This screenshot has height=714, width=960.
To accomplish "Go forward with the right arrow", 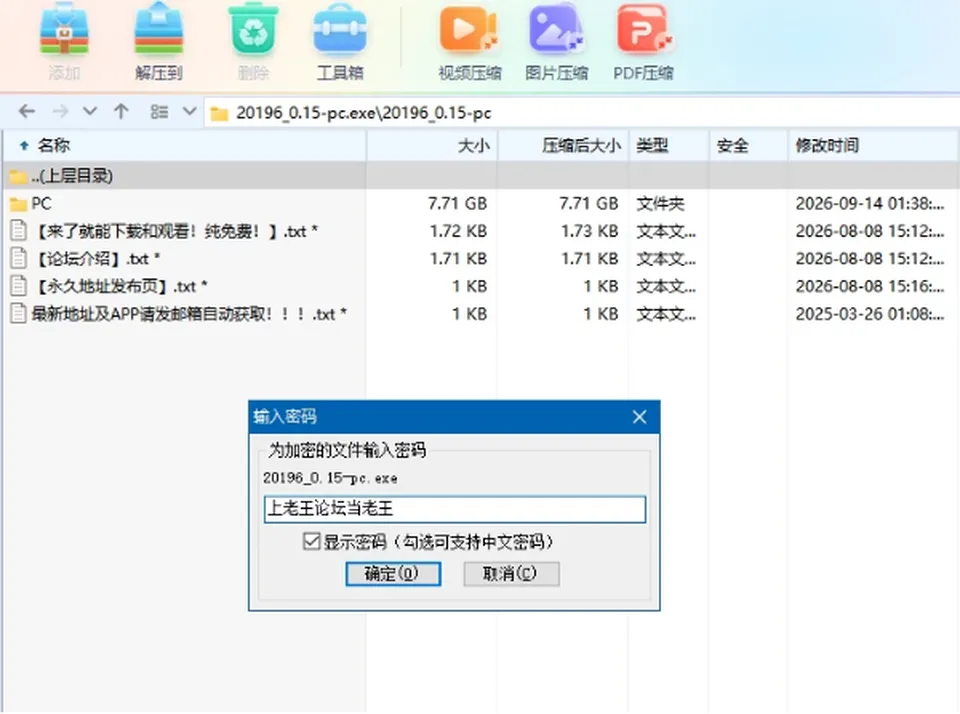I will [x=60, y=111].
